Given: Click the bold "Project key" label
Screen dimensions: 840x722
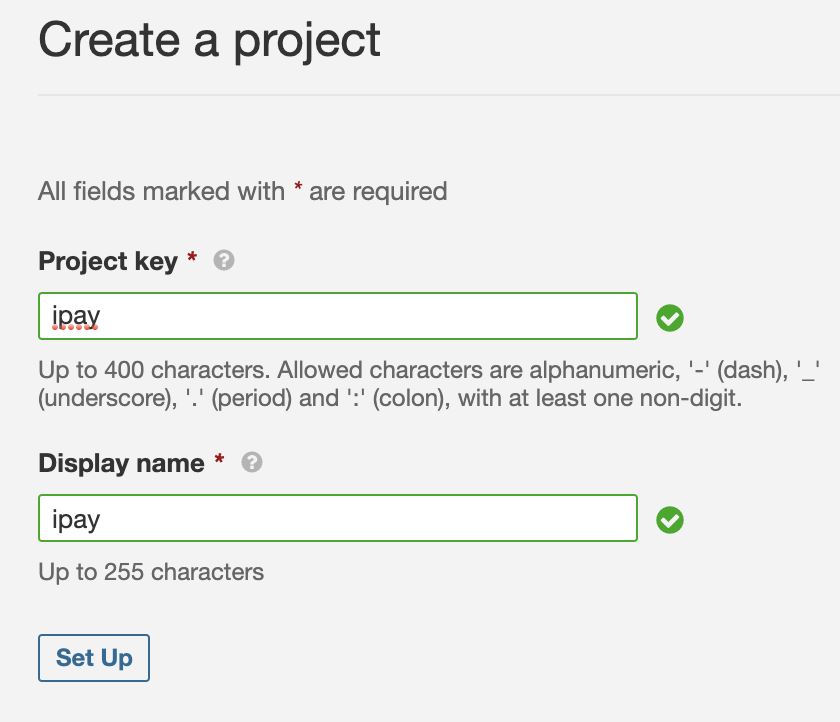Looking at the screenshot, I should (x=108, y=262).
